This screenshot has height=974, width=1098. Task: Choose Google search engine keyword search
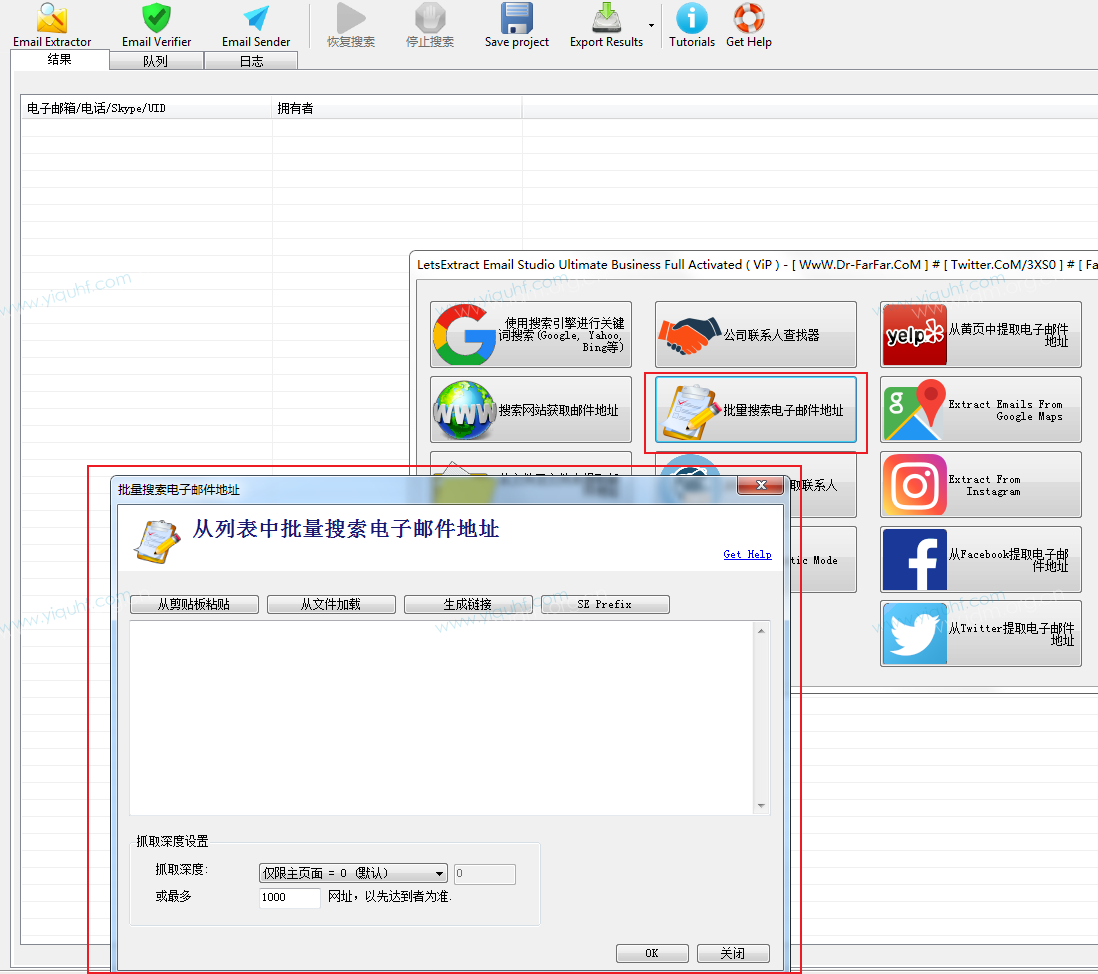click(531, 335)
